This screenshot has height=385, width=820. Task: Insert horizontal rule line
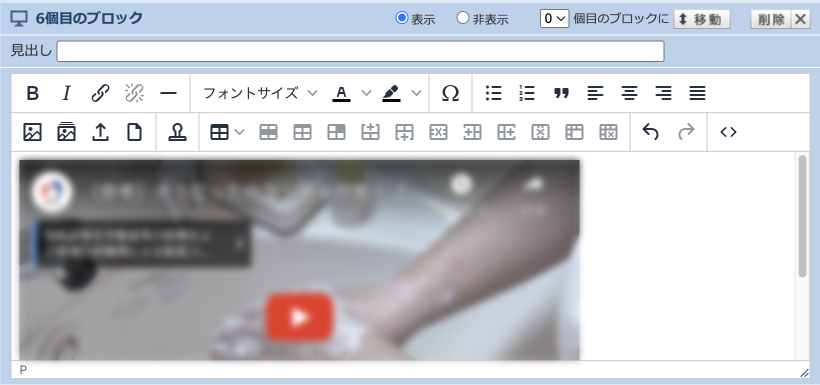tap(168, 94)
